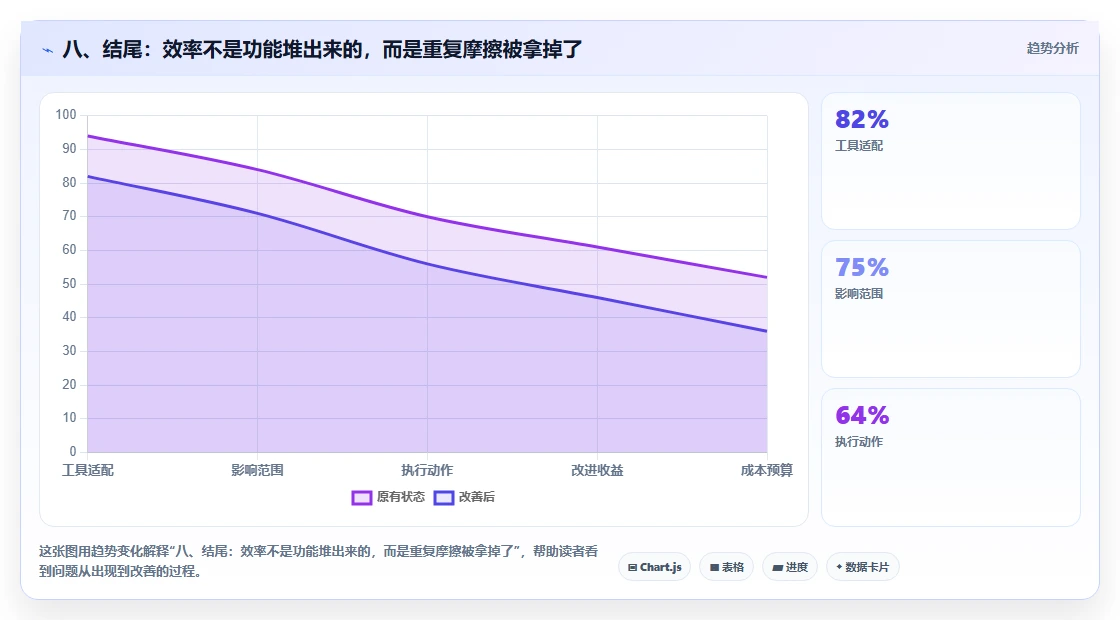Image resolution: width=1120 pixels, height=620 pixels.
Task: Click the section title 八、结尾
Action: (x=322, y=49)
